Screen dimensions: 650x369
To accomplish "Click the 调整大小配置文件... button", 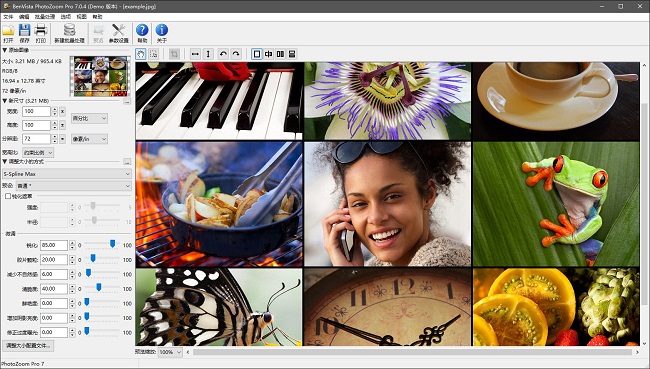I will tap(28, 345).
